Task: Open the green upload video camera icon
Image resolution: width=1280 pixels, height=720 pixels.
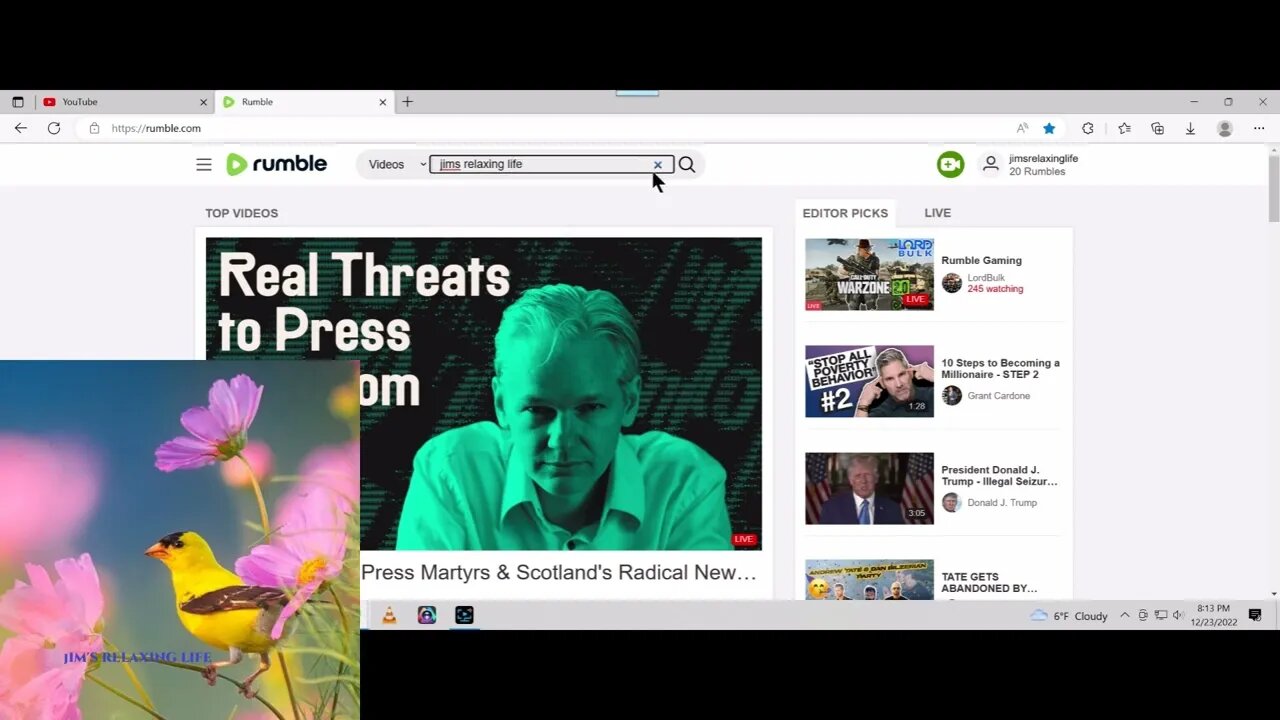Action: (x=950, y=164)
